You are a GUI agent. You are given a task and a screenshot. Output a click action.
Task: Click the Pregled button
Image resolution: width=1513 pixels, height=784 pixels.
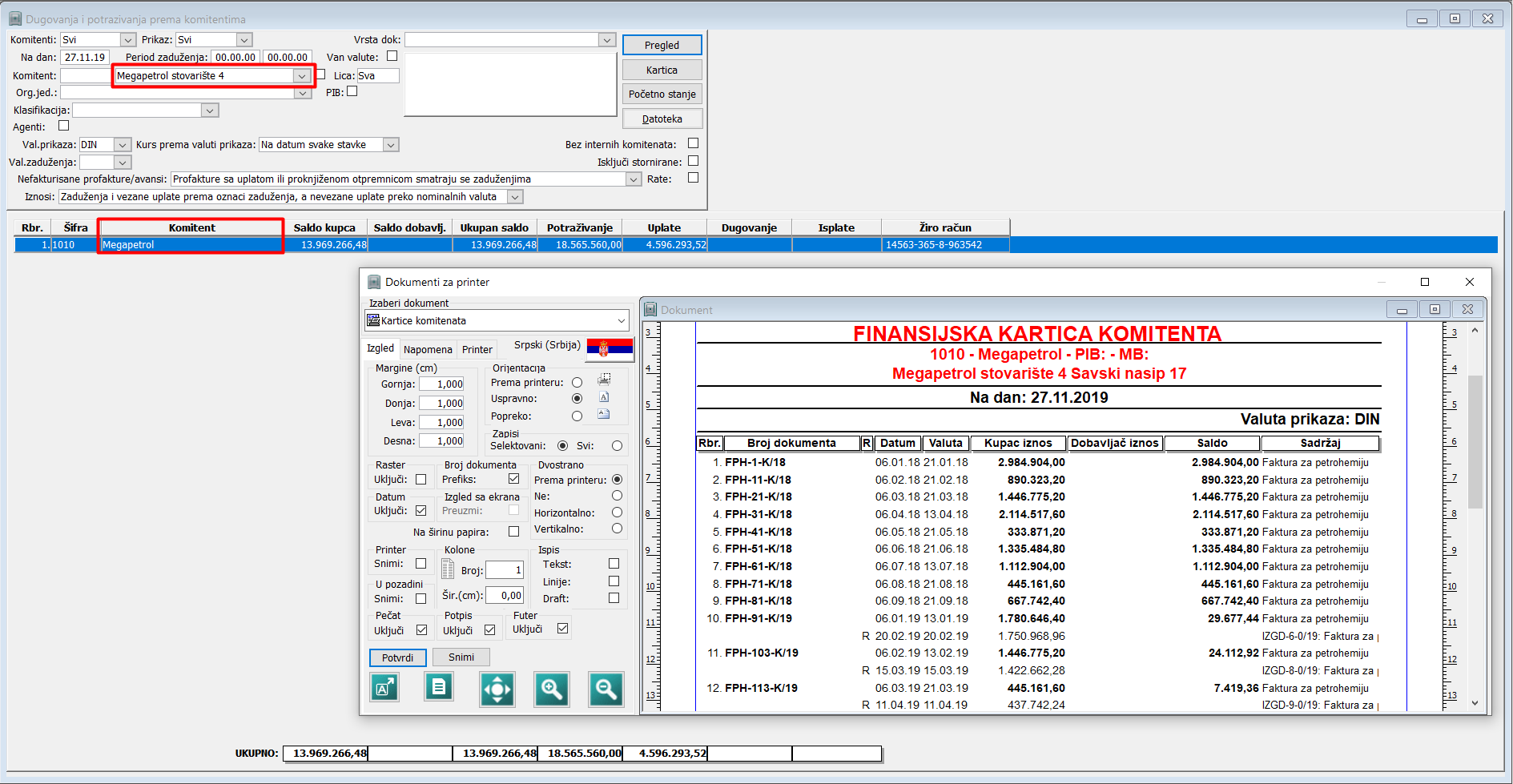(x=662, y=45)
